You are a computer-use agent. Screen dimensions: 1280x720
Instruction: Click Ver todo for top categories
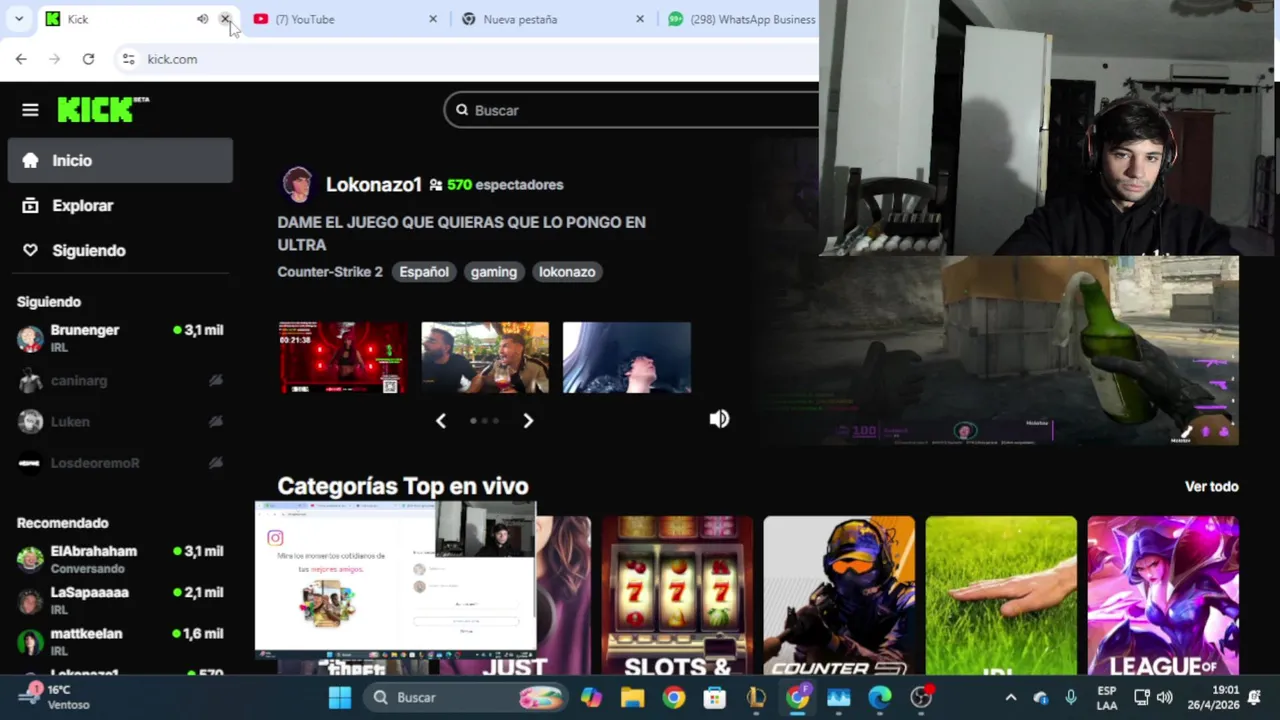(x=1212, y=486)
